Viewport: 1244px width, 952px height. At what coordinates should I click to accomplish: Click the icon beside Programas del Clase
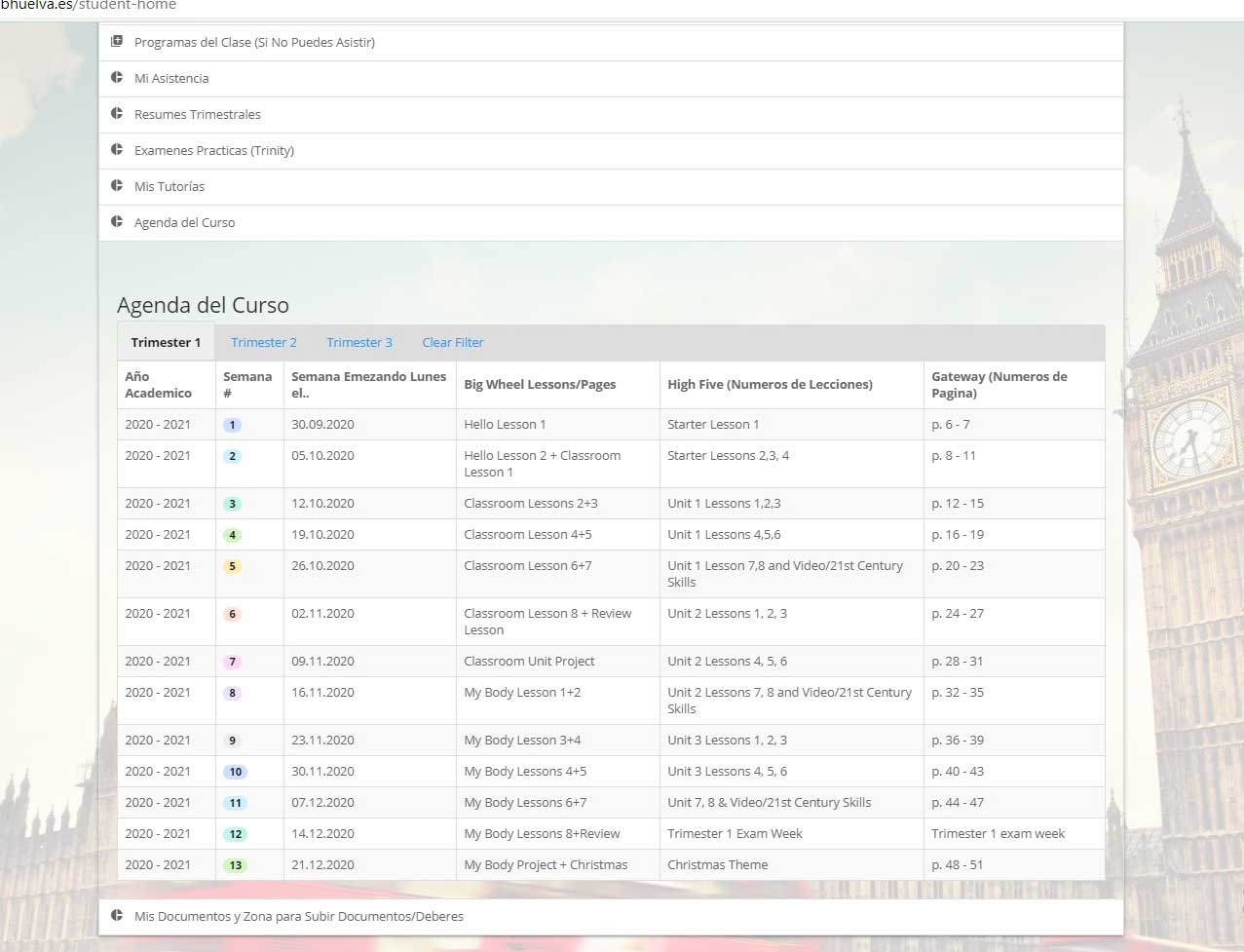click(117, 42)
